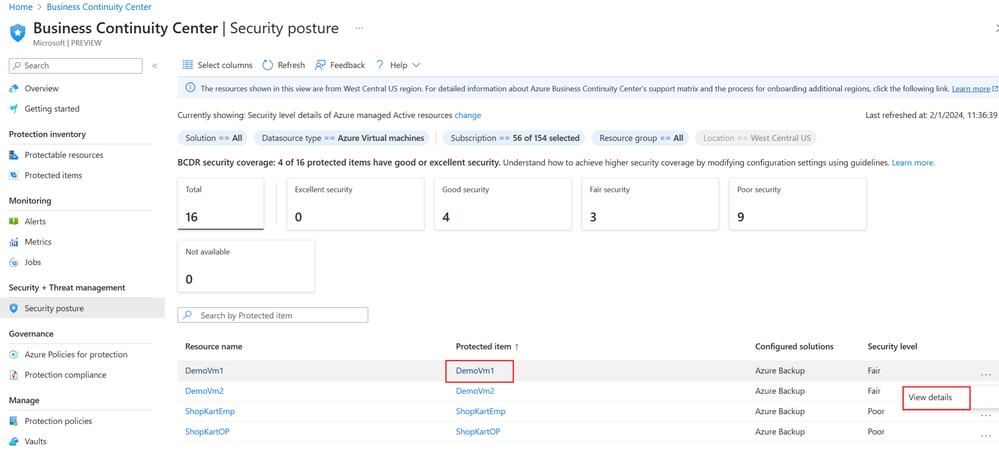Click the Alerts icon in sidebar
The height and width of the screenshot is (465, 999).
[x=14, y=222]
